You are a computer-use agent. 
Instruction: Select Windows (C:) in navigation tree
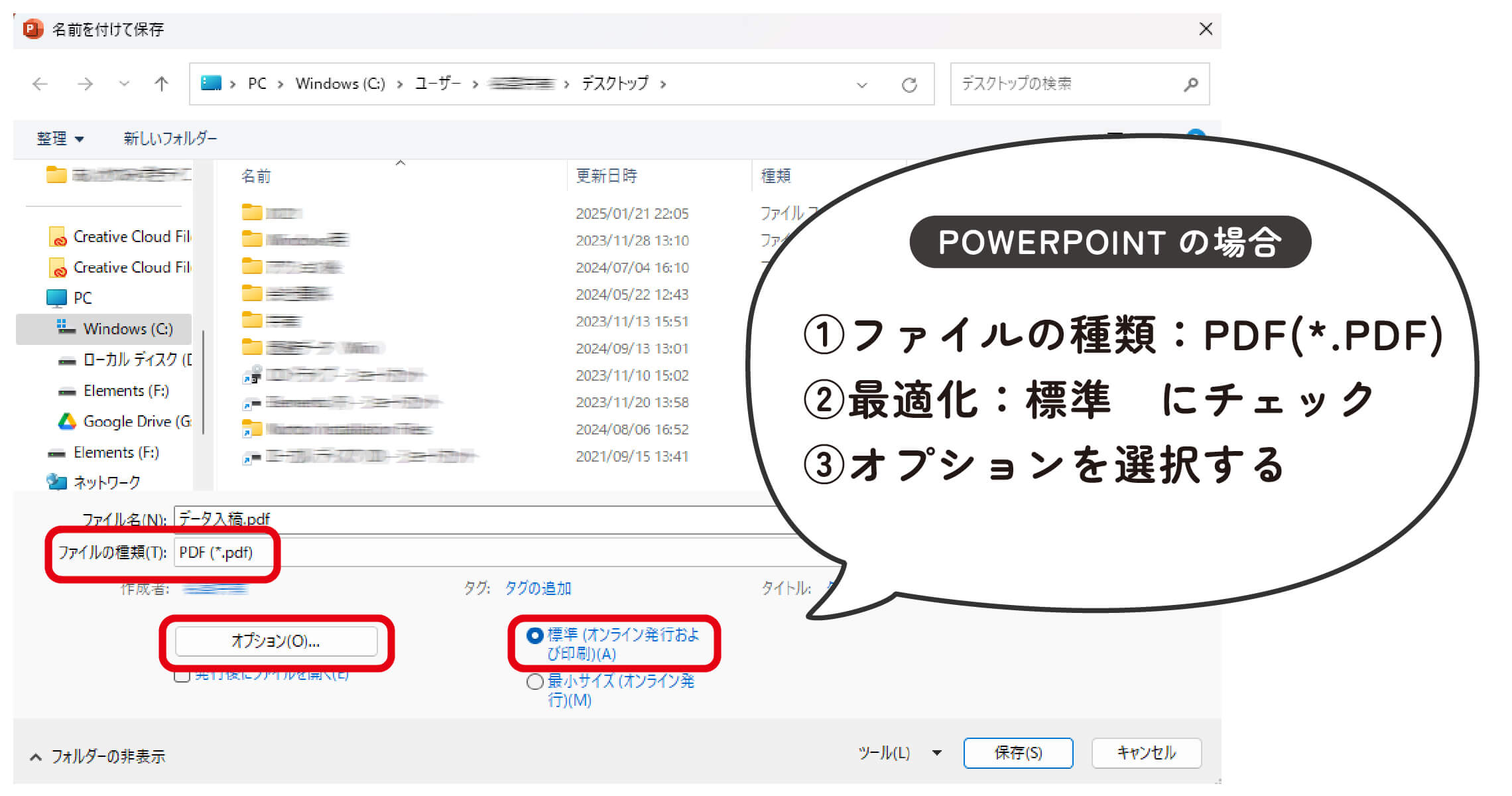[x=103, y=328]
